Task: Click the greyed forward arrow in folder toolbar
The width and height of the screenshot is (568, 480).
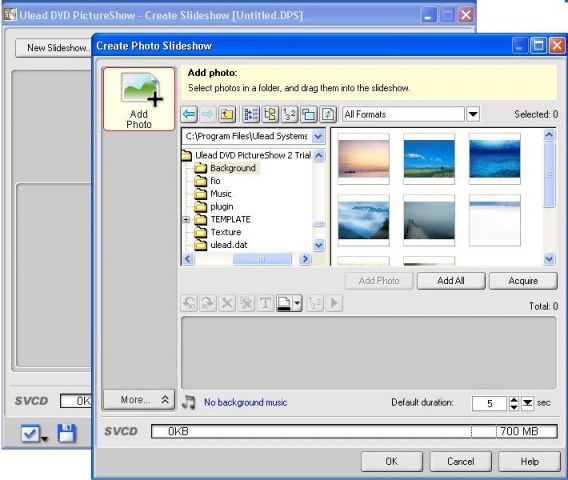Action: click(207, 114)
